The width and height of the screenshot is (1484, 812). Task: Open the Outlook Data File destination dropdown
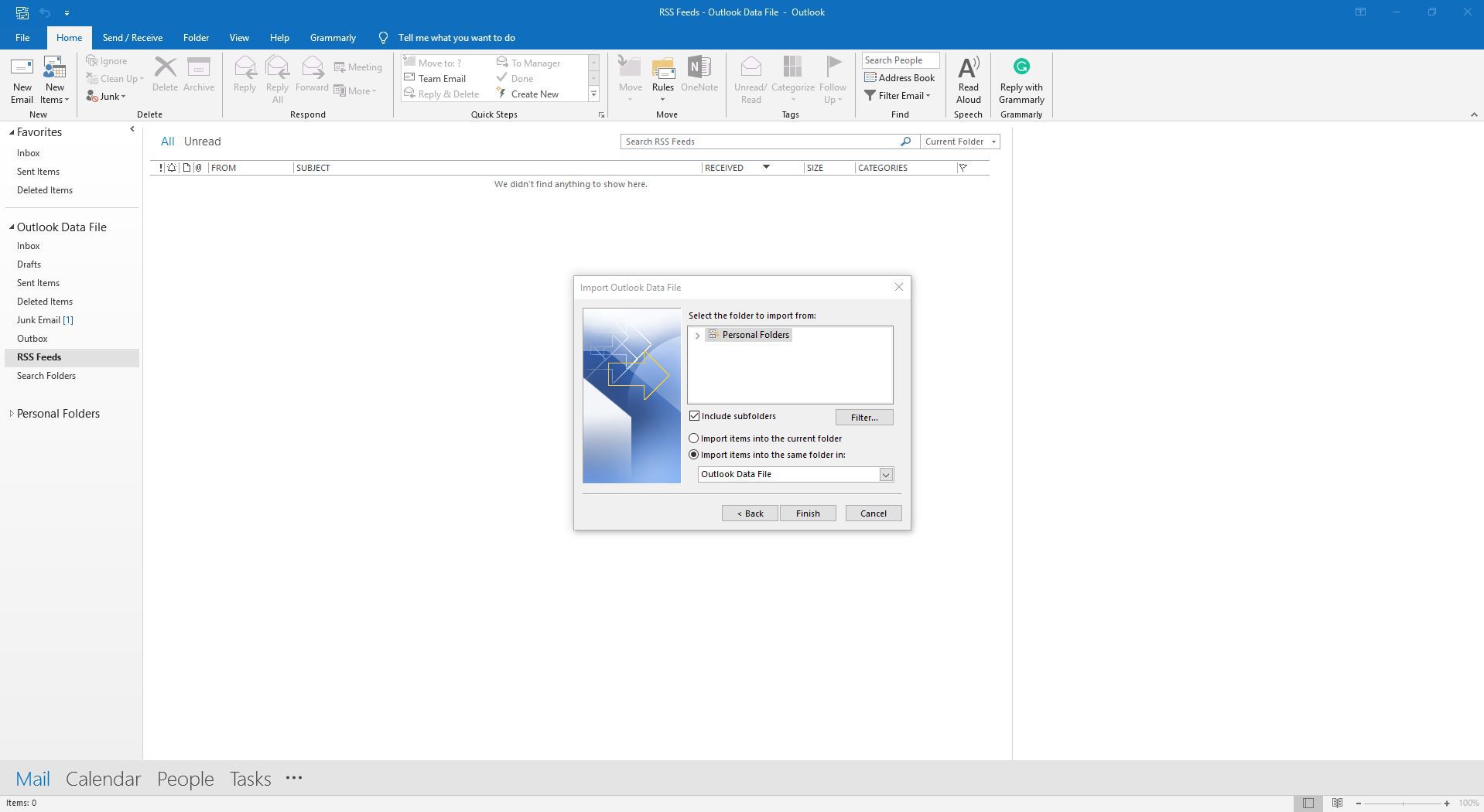click(x=886, y=474)
